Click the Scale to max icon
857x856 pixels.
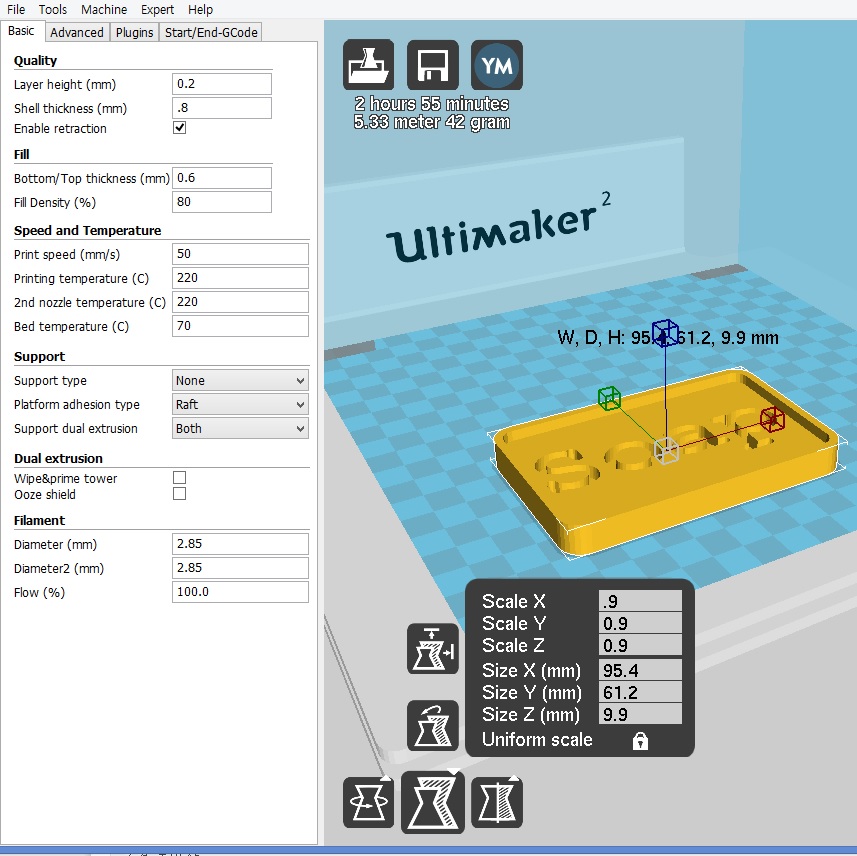pos(432,648)
